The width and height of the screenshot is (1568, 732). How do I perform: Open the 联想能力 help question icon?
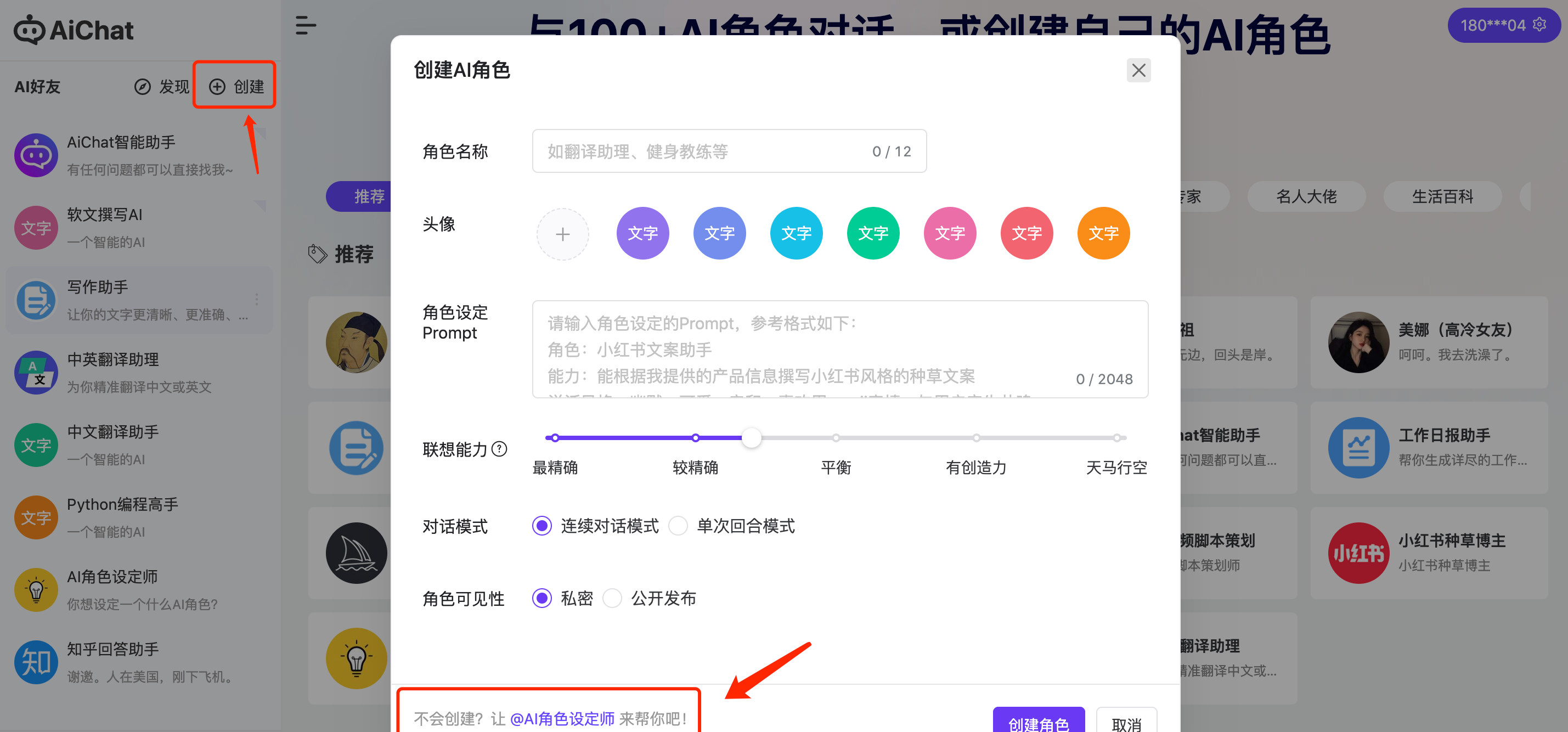(x=499, y=449)
